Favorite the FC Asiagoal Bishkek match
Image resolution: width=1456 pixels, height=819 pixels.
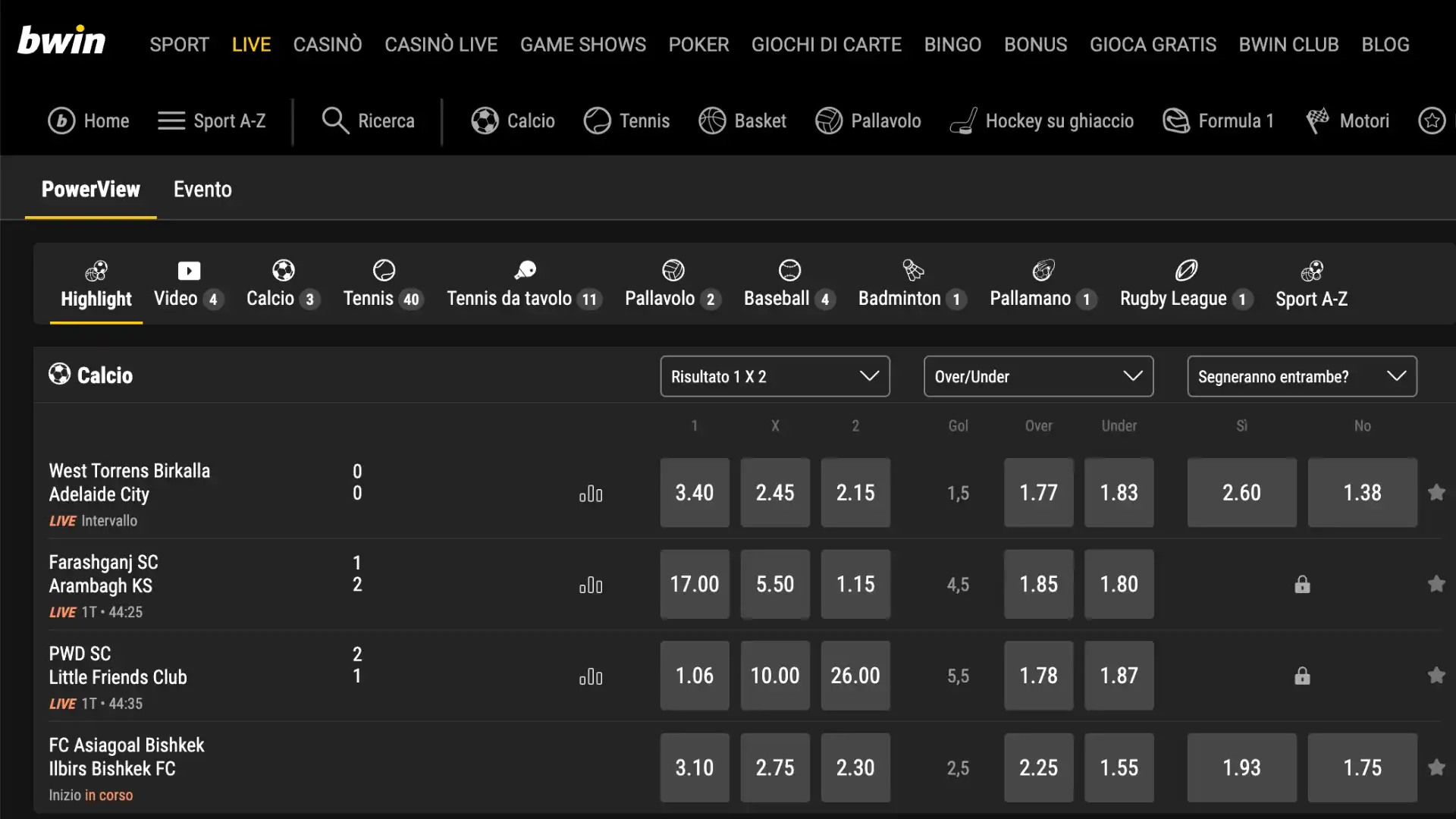point(1436,767)
